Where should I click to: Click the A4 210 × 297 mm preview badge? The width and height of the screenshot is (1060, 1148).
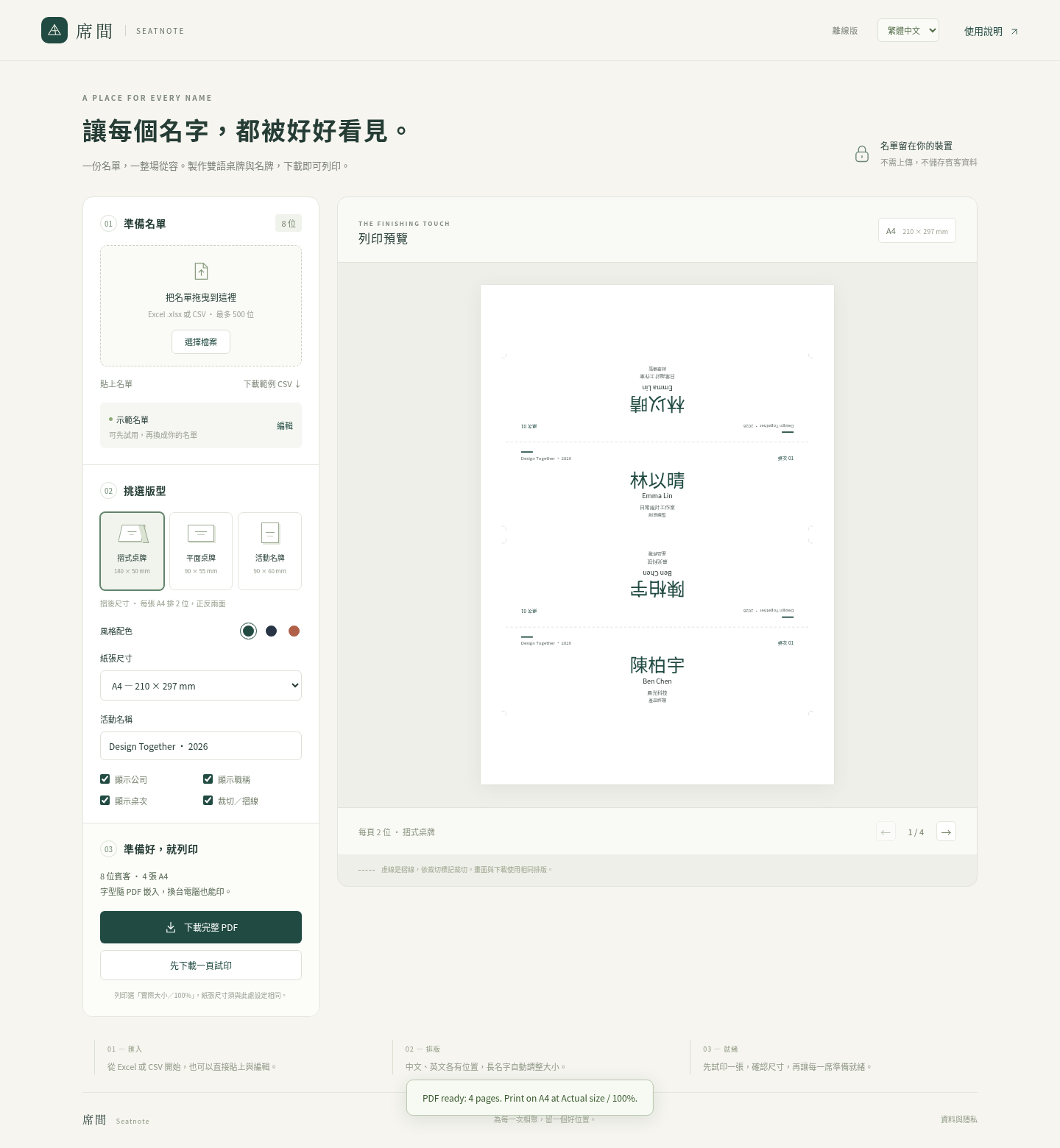point(917,231)
